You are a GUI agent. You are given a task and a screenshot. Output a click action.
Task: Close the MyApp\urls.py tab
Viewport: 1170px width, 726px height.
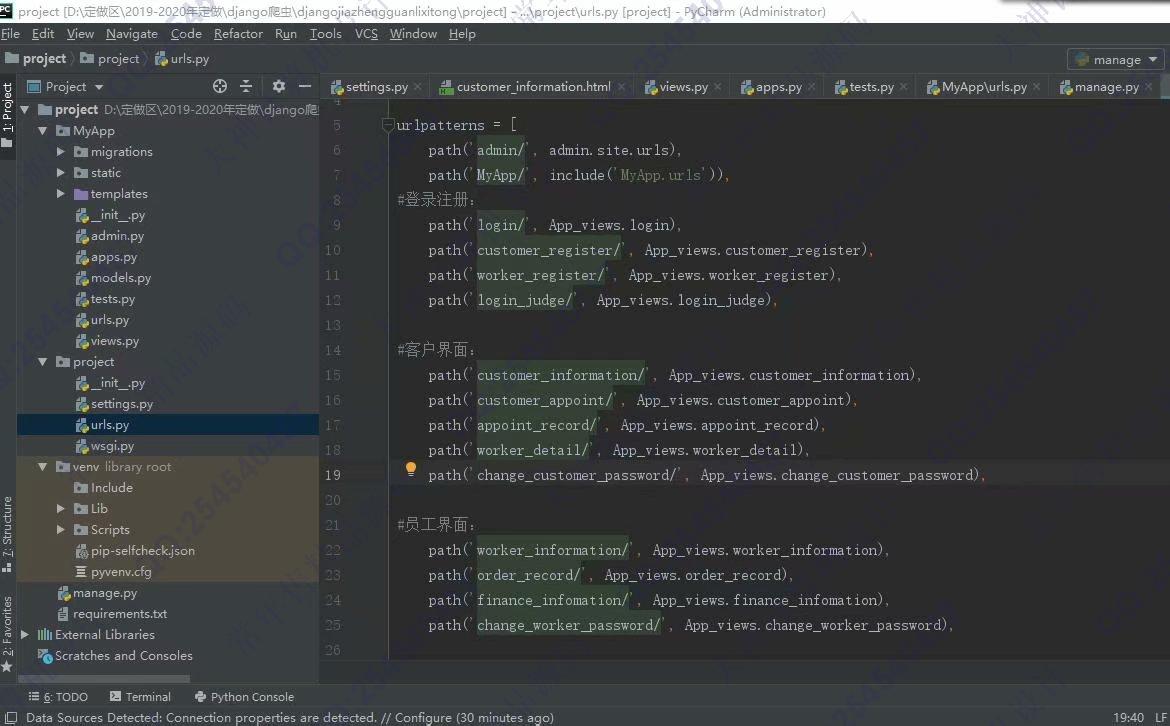(x=1036, y=87)
